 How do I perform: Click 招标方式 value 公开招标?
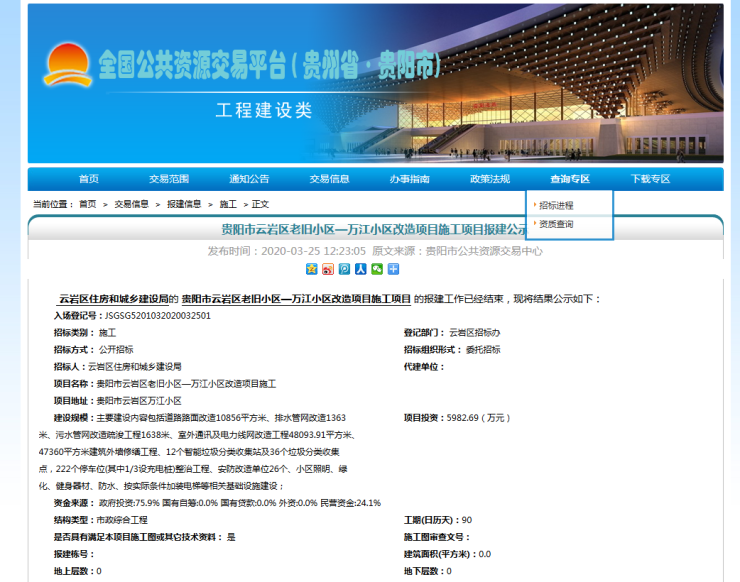[116, 350]
